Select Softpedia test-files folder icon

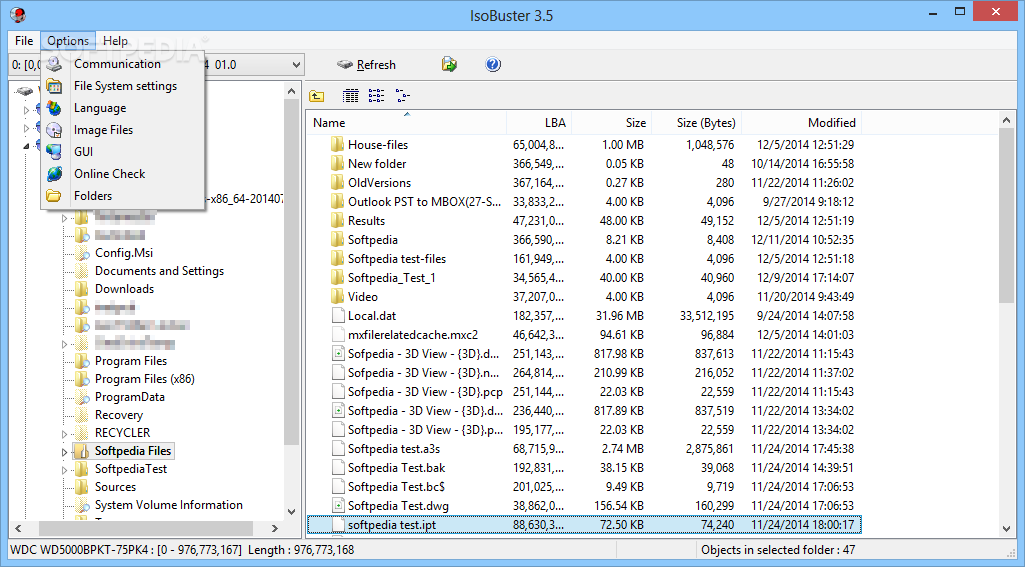point(337,258)
